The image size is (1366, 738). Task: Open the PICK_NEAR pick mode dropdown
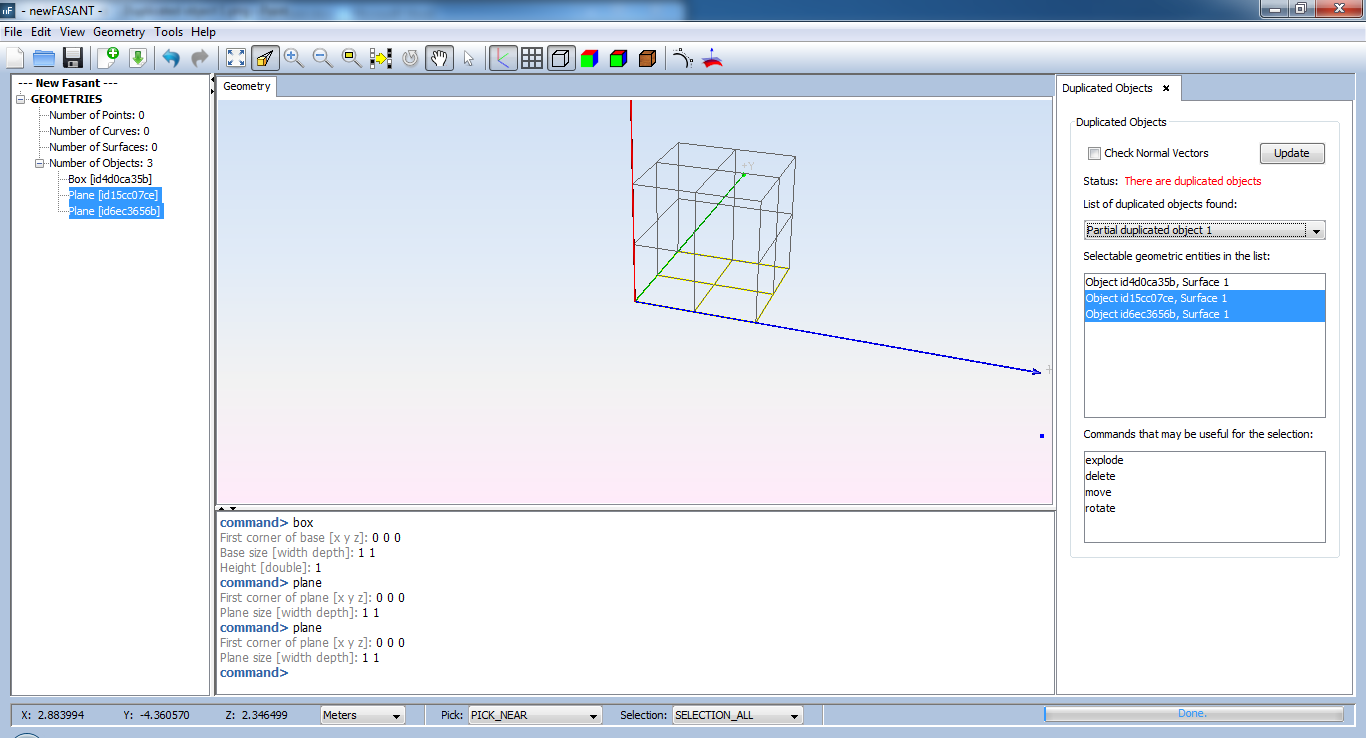535,715
